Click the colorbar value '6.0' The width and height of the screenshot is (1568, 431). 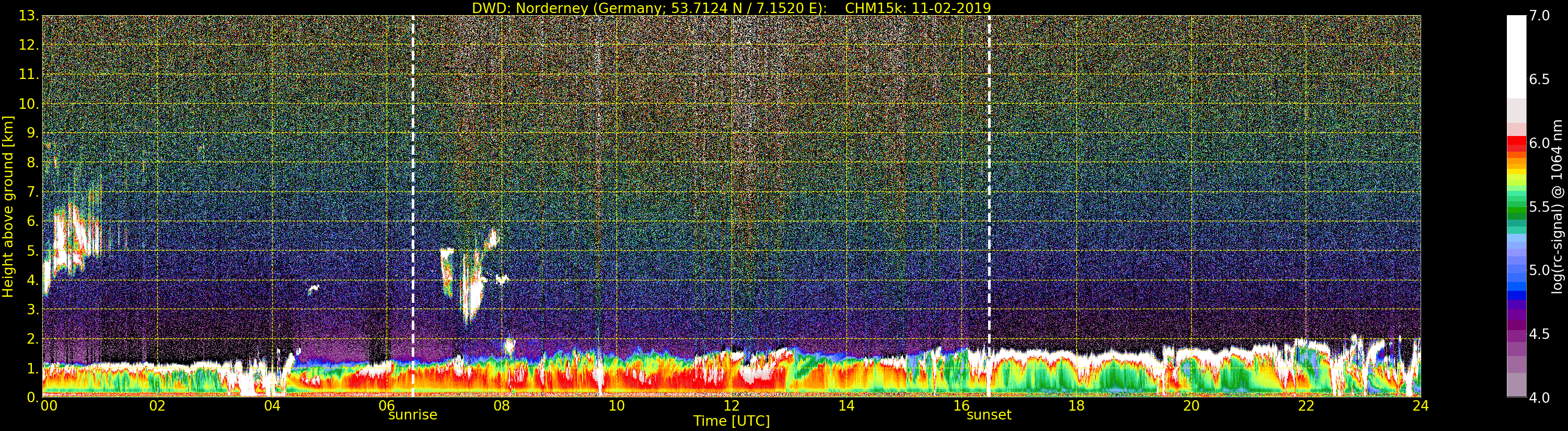[x=1539, y=143]
